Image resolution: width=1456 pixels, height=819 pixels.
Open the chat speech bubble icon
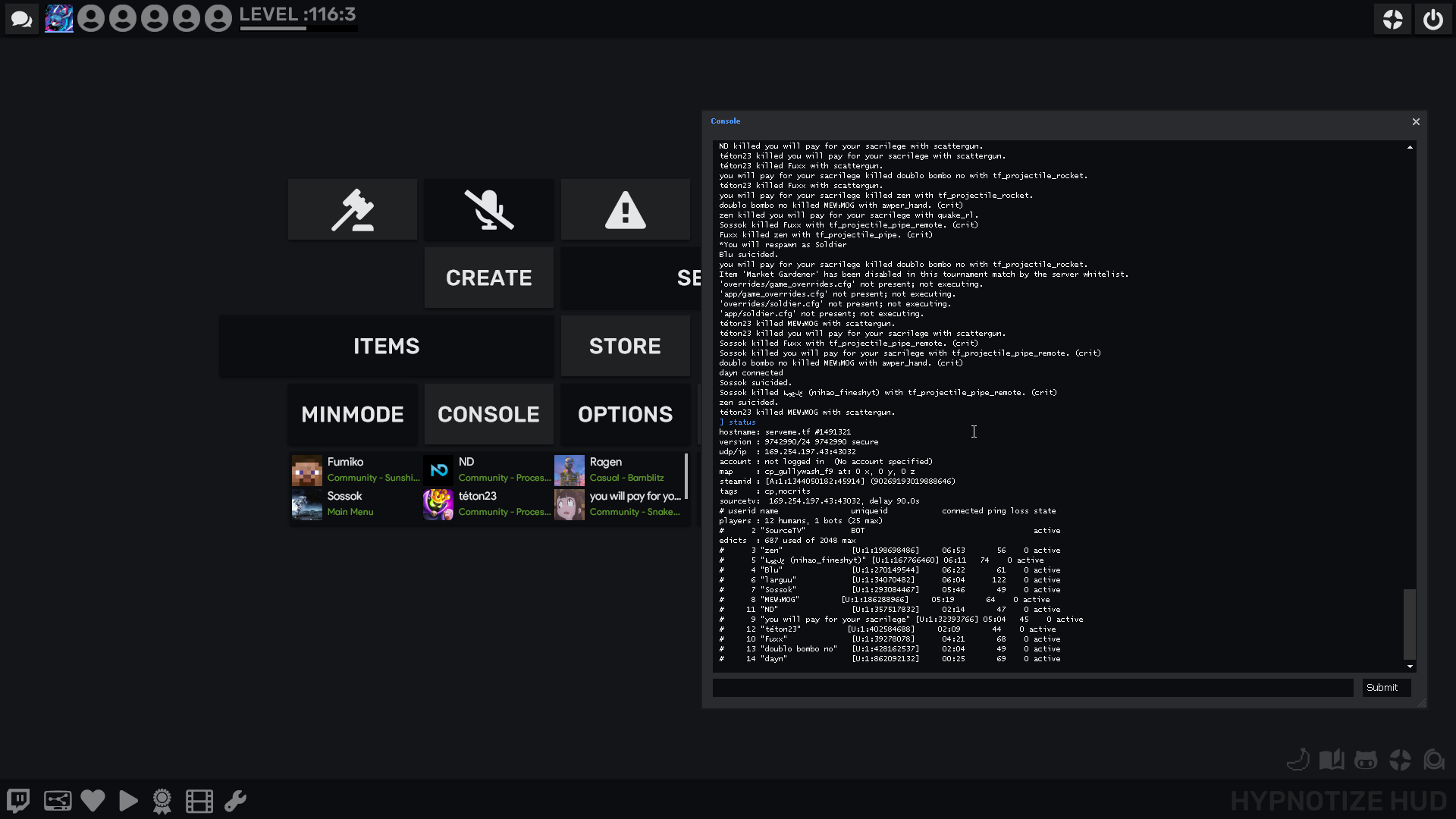point(21,19)
